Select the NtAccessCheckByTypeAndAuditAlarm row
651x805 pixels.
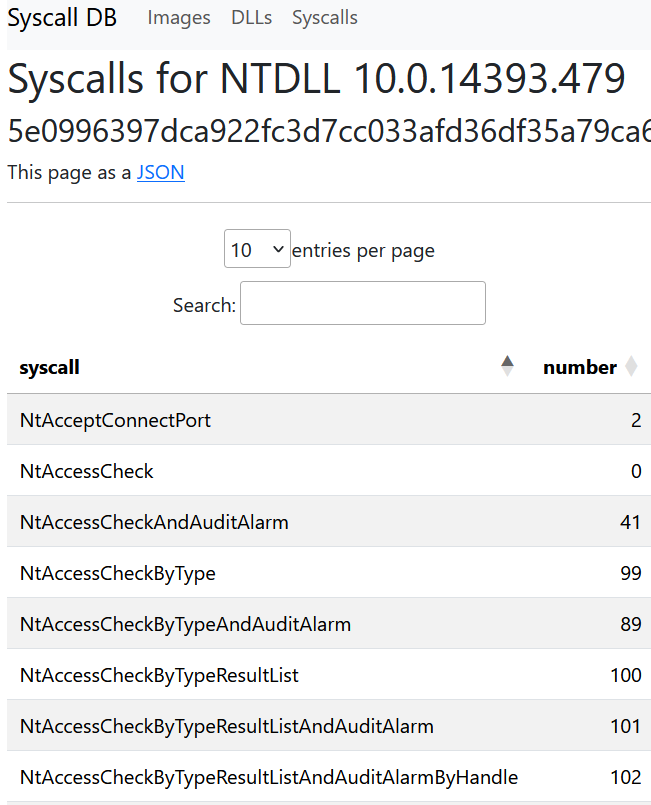pyautogui.click(x=329, y=623)
